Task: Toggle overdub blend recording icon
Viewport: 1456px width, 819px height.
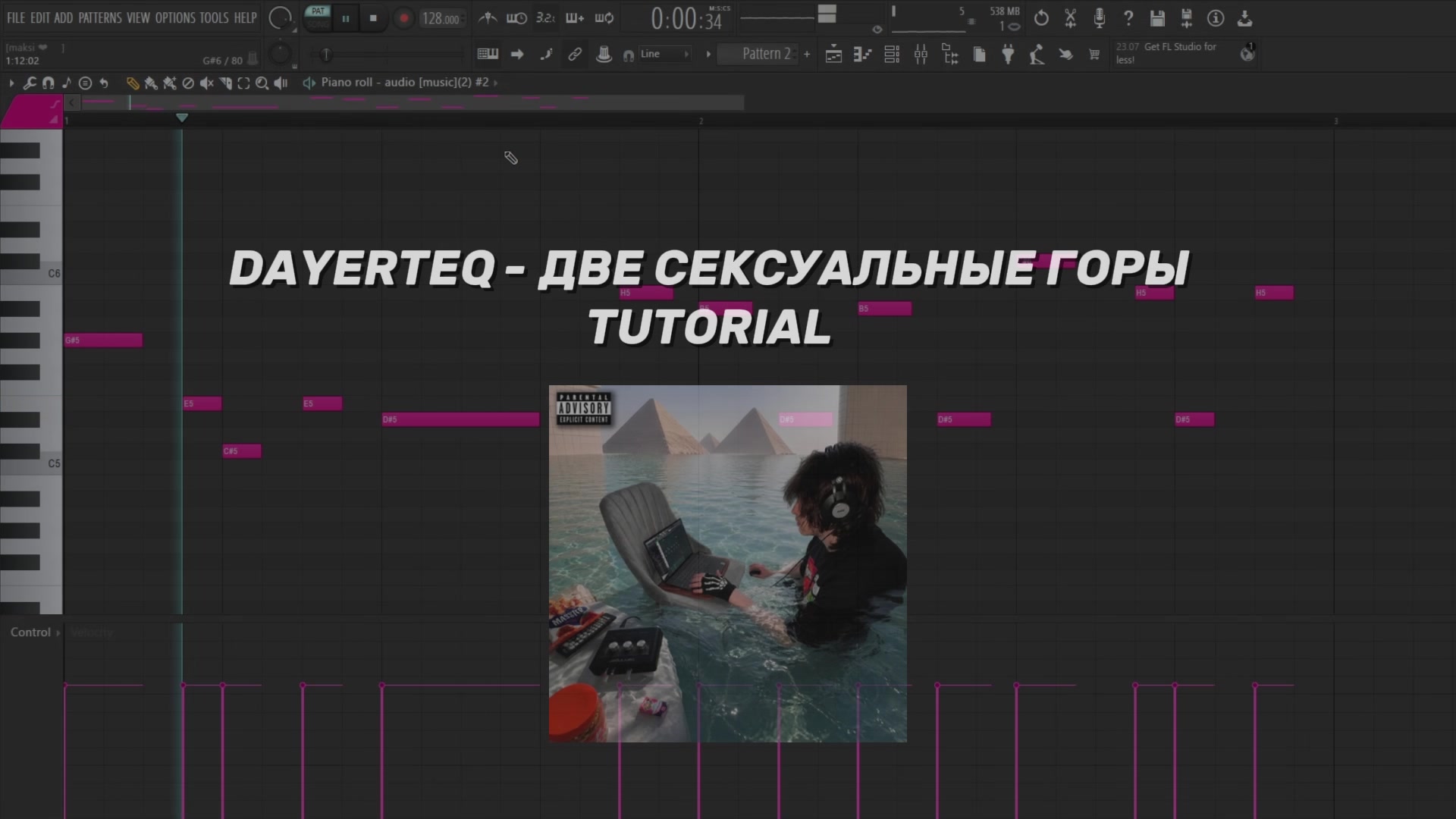Action: pyautogui.click(x=575, y=17)
